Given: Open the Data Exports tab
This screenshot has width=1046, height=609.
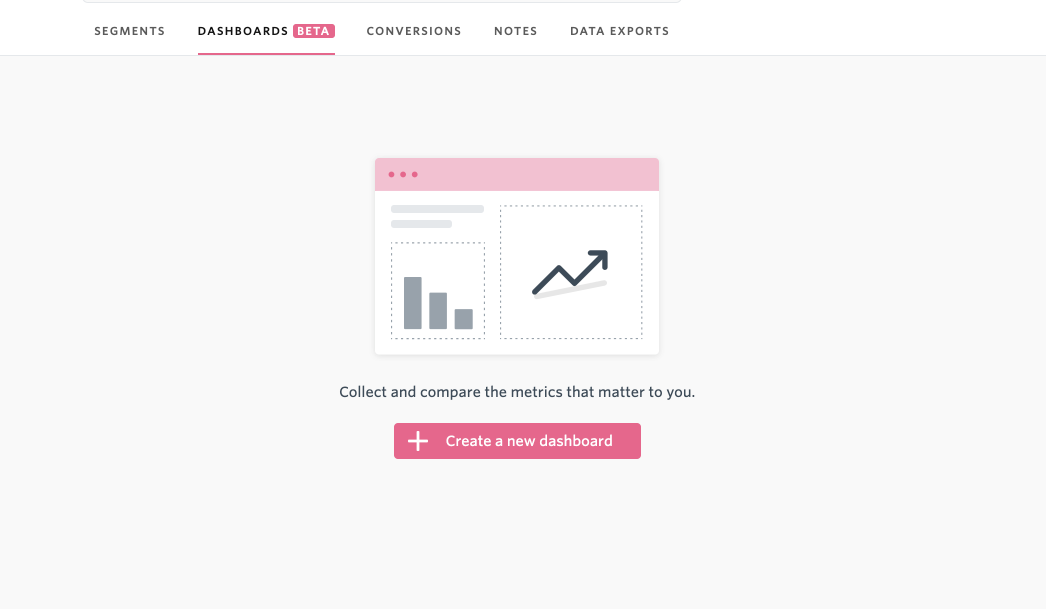Looking at the screenshot, I should [619, 31].
